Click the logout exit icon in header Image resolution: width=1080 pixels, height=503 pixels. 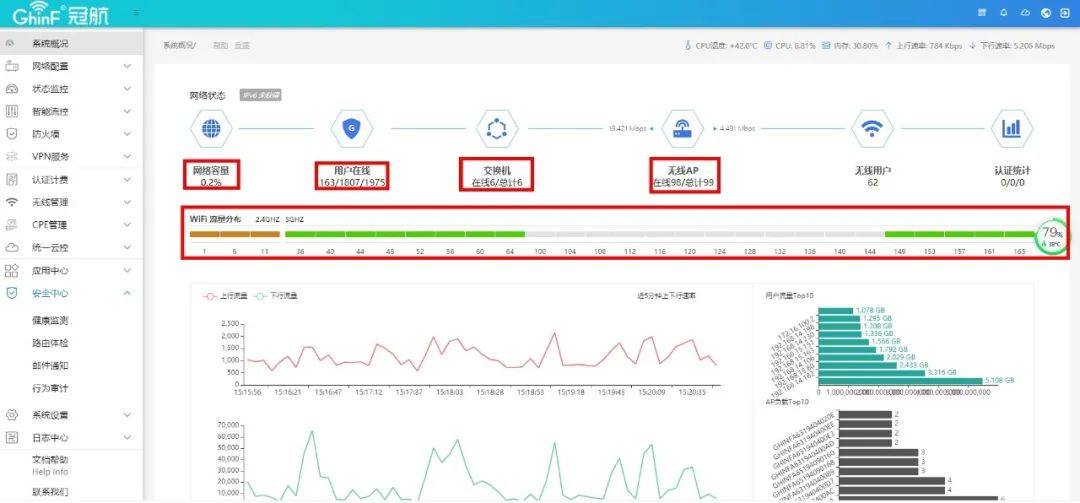(x=1066, y=12)
